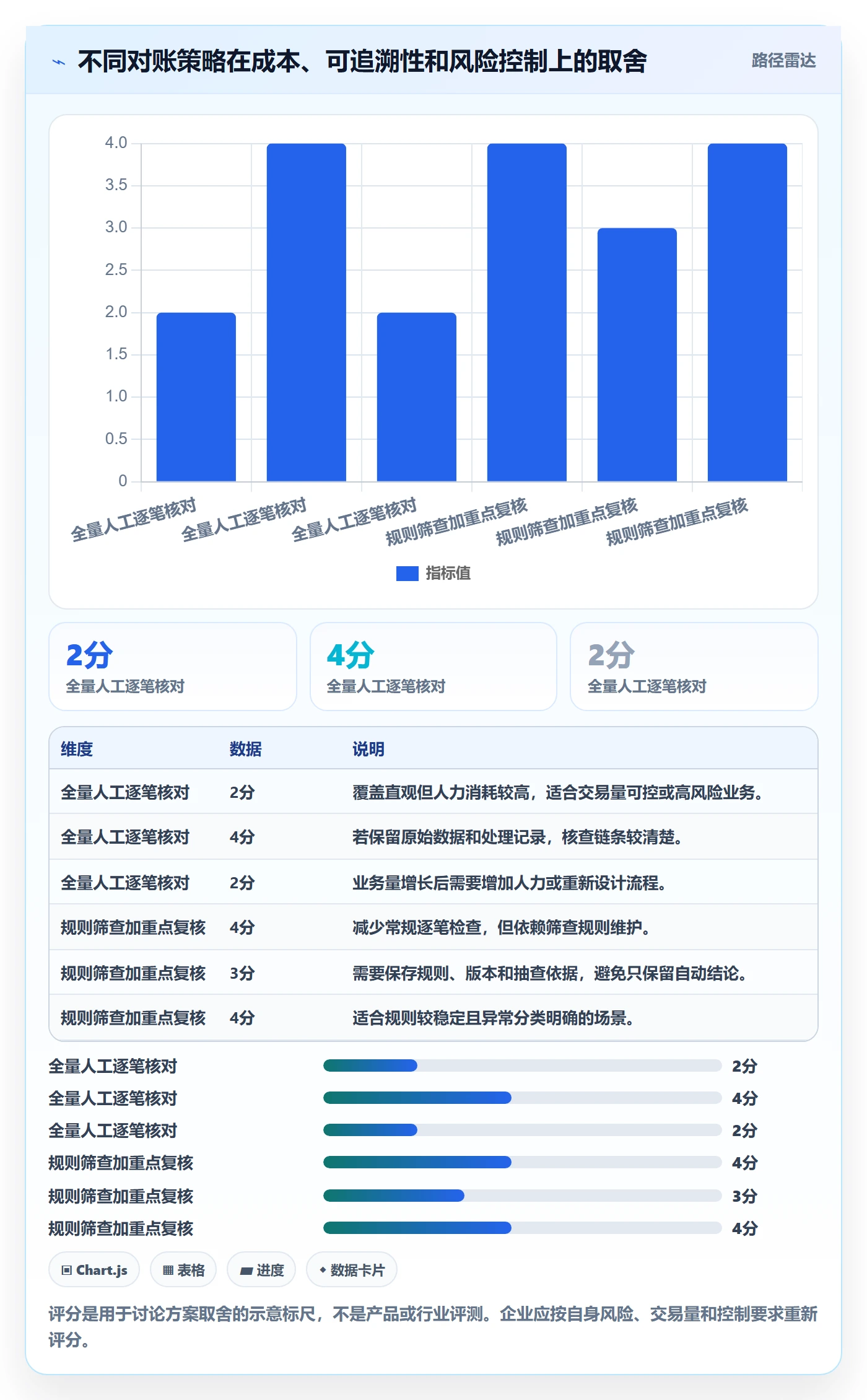Click the lightning icon beside the title

point(59,62)
